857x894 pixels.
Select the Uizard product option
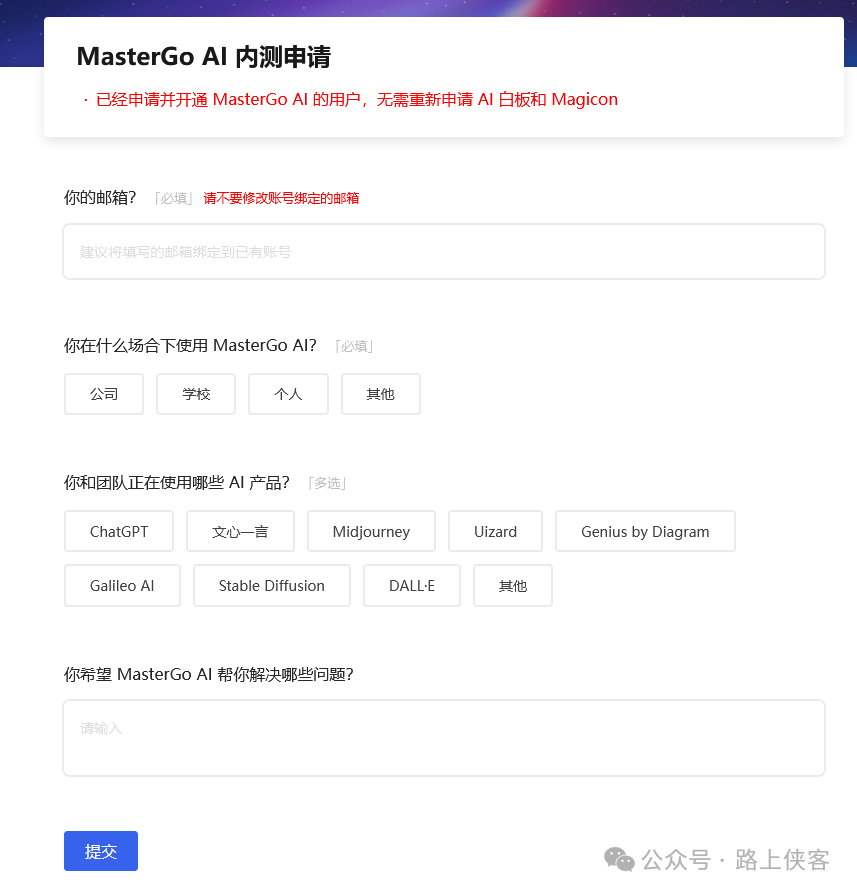point(495,531)
